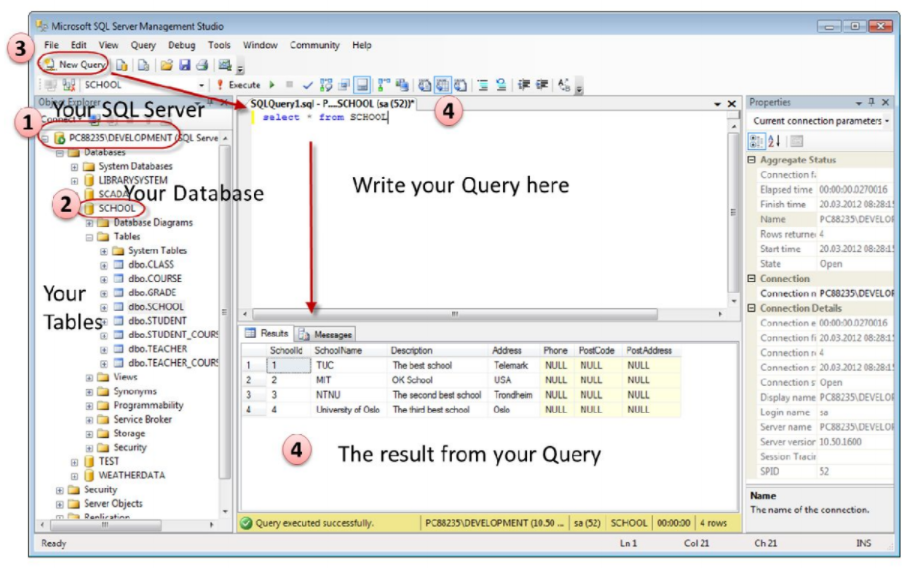Click the Categorized view icon in Properties
The width and height of the screenshot is (918, 568).
pos(756,141)
